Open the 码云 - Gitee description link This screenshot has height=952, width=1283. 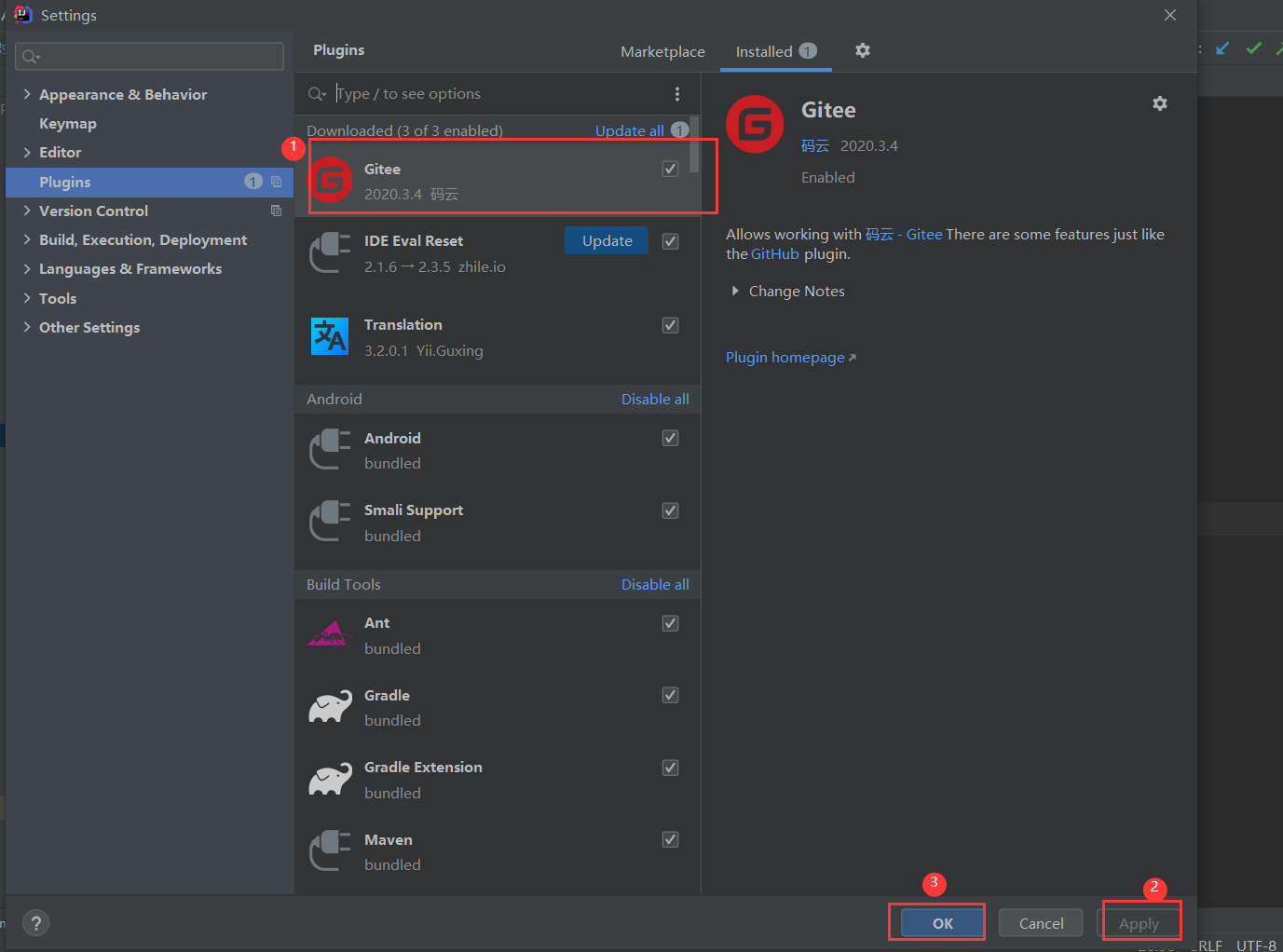click(904, 234)
